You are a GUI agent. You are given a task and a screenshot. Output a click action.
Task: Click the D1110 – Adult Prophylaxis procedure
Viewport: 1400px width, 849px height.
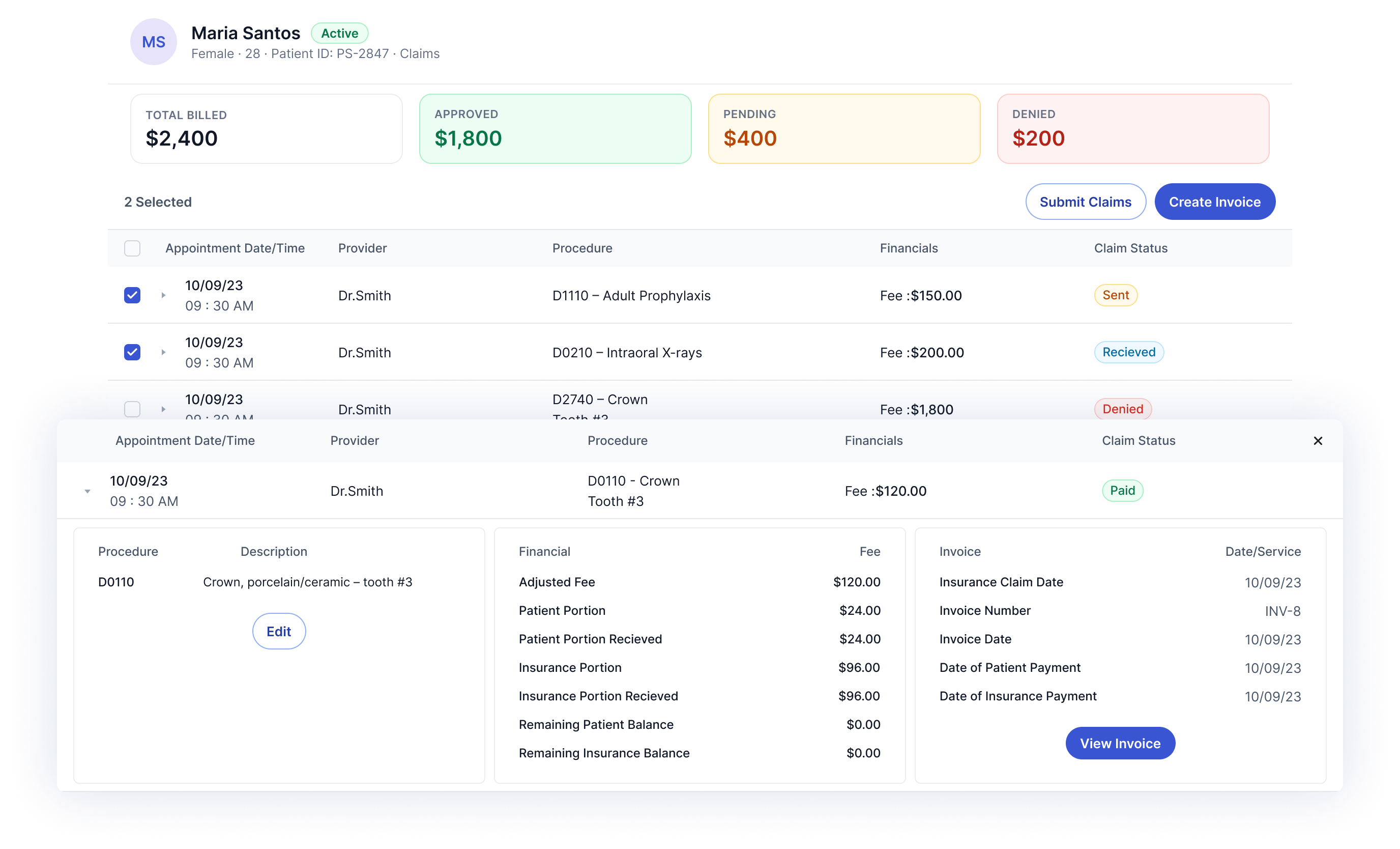coord(631,296)
